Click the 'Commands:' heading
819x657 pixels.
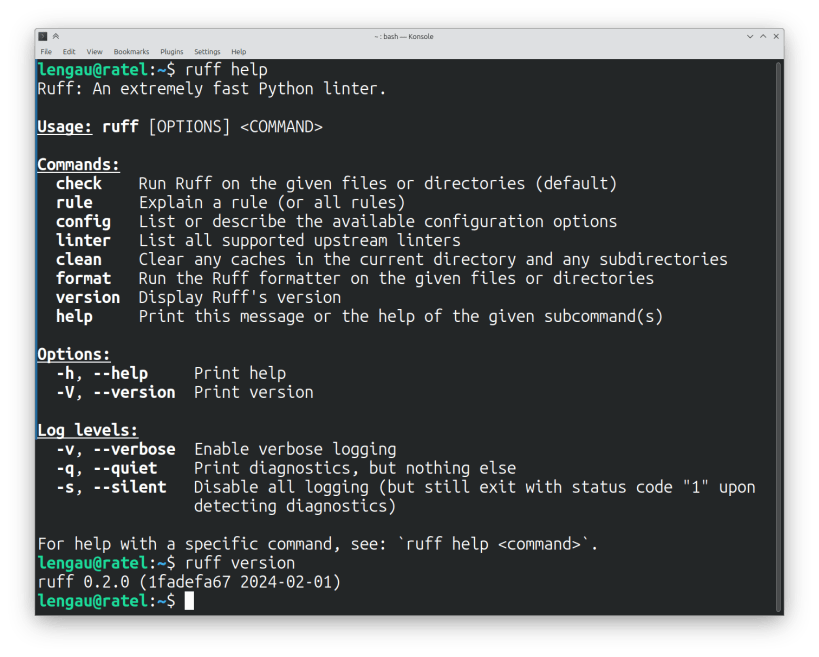click(x=78, y=165)
